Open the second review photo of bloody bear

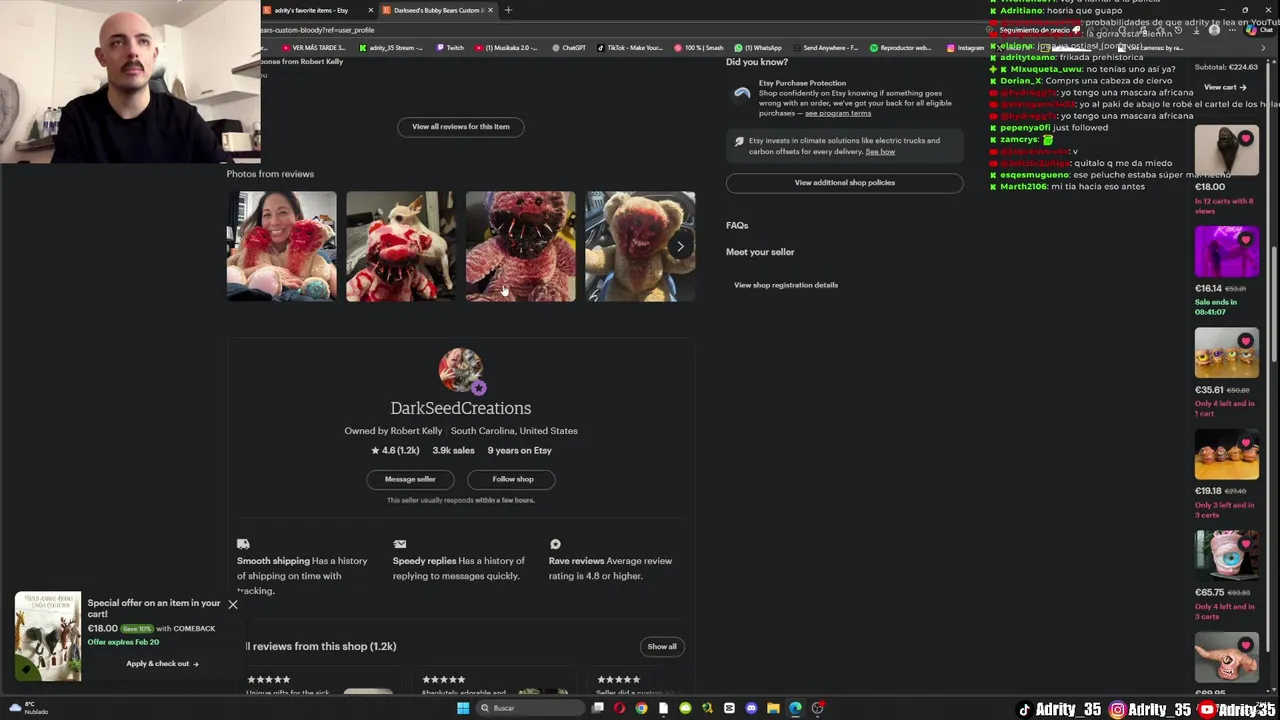pyautogui.click(x=401, y=246)
